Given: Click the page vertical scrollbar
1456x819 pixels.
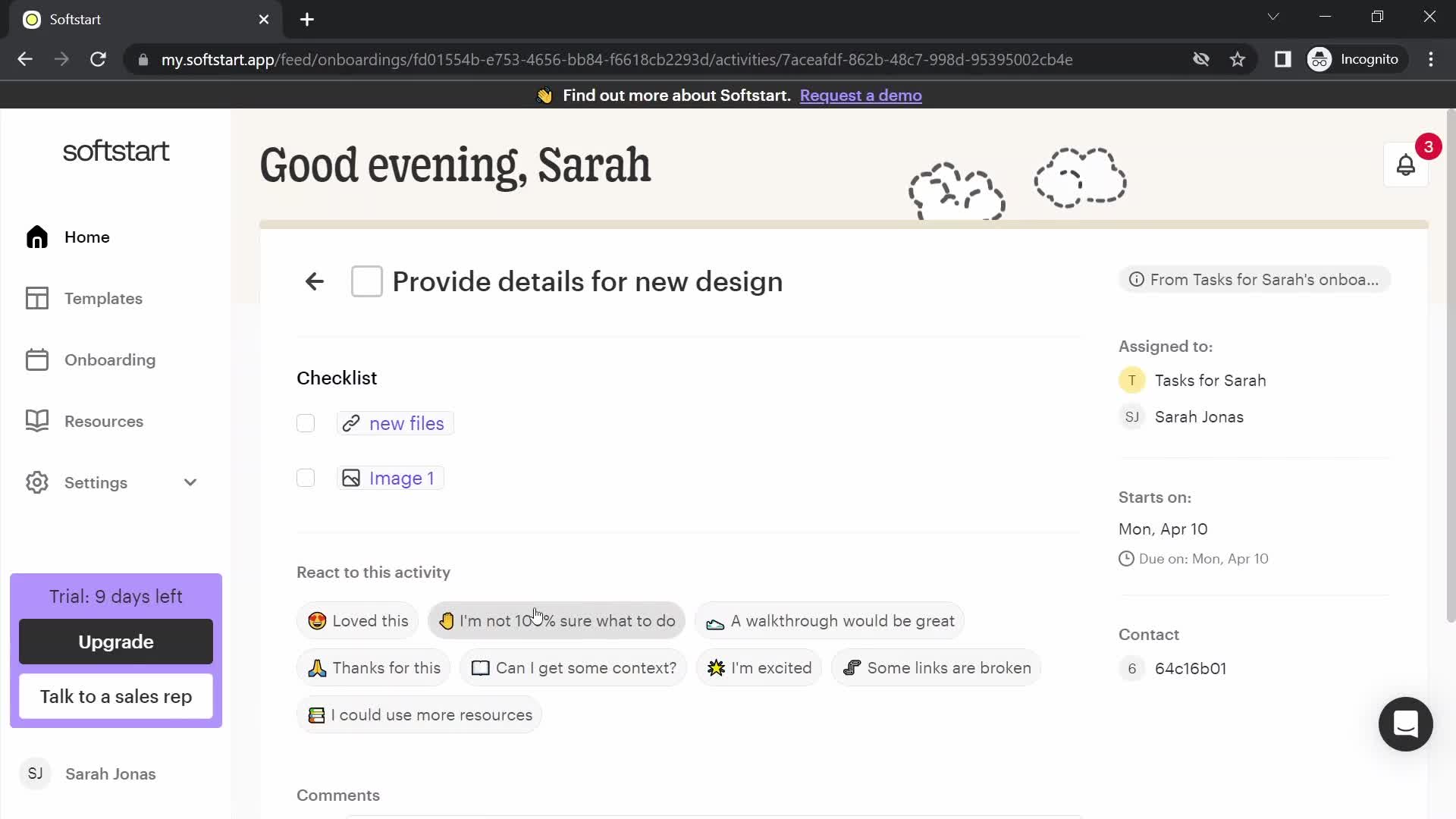Looking at the screenshot, I should point(1450,364).
